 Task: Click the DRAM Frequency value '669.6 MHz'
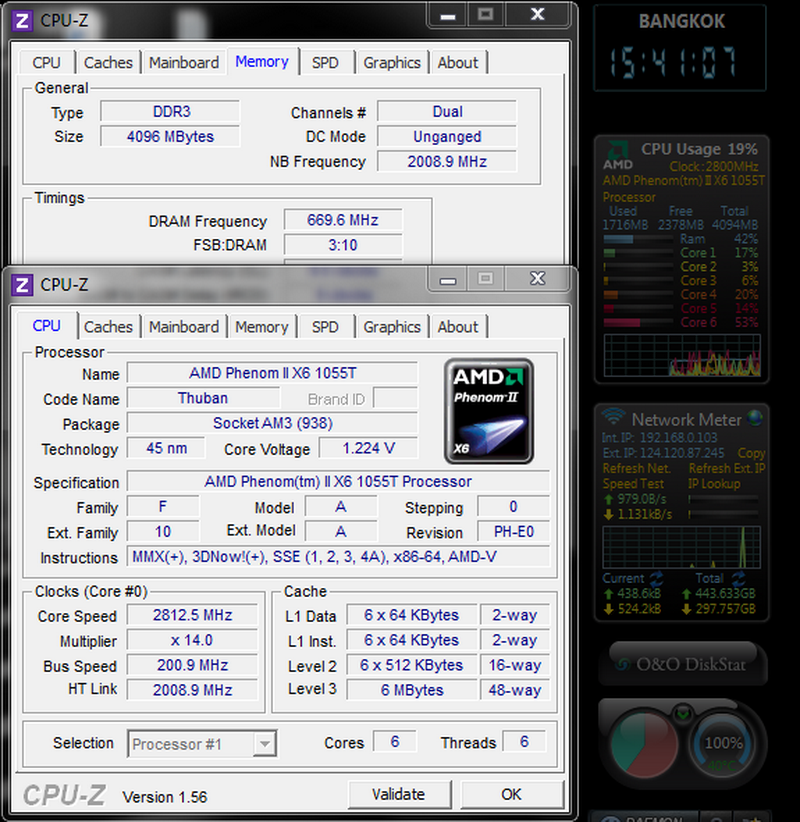click(x=343, y=220)
